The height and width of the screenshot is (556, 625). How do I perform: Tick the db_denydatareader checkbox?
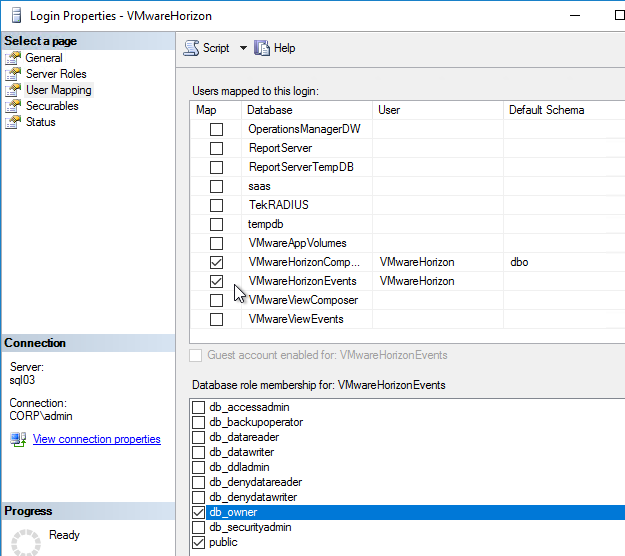[199, 482]
